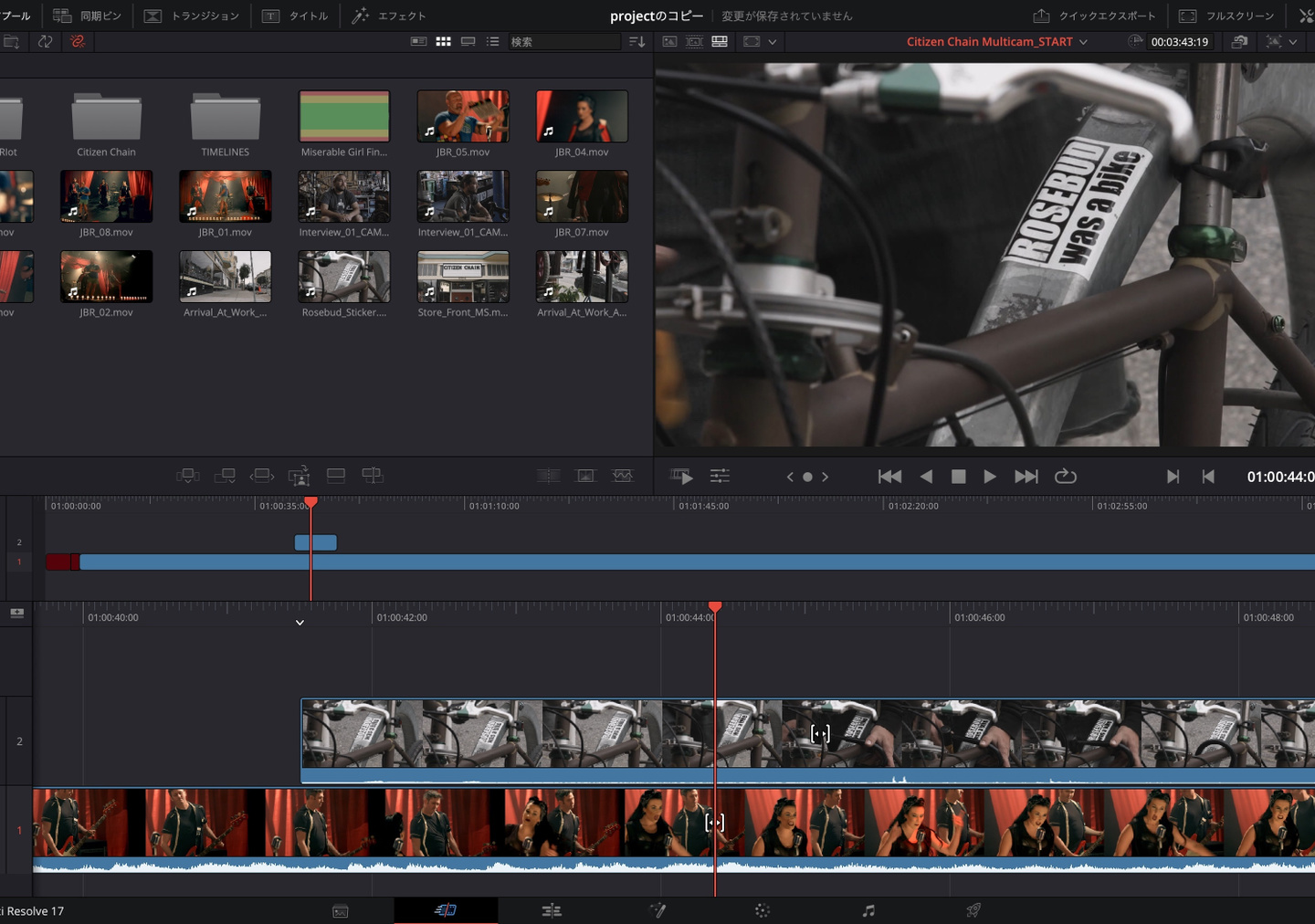
Task: Jump to previous edit point
Action: tap(1208, 477)
